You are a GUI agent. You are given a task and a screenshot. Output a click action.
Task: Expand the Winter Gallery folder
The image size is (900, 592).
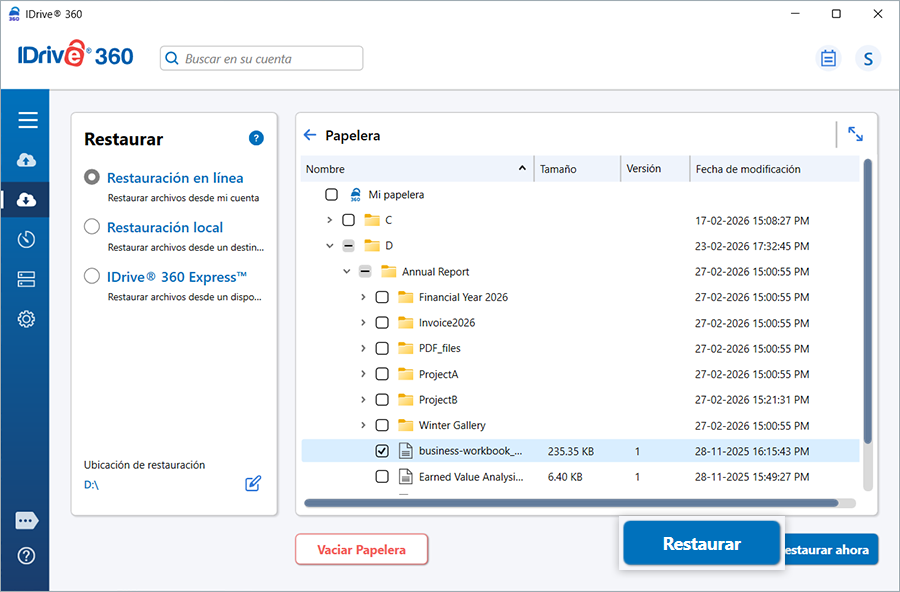click(x=363, y=425)
